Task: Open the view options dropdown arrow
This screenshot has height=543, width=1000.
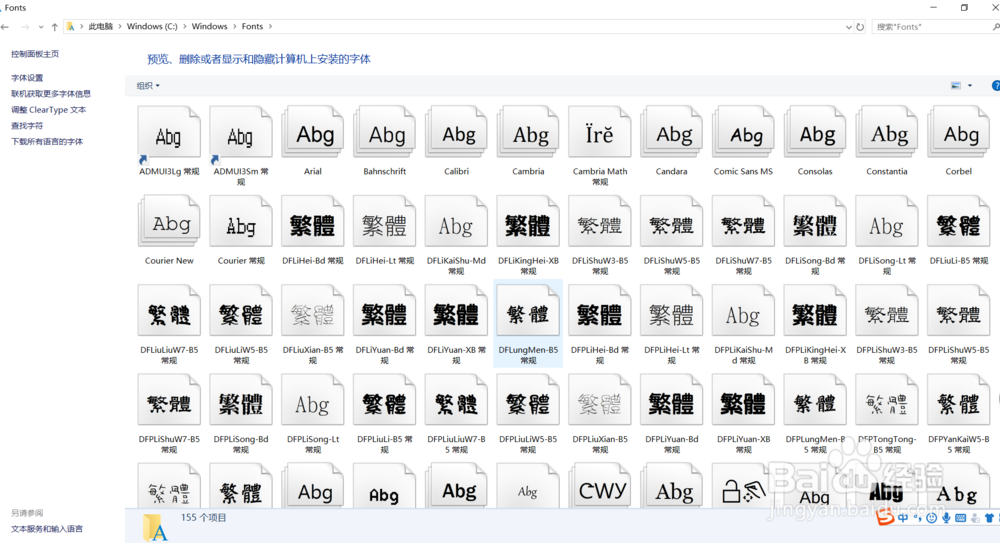Action: (x=970, y=86)
